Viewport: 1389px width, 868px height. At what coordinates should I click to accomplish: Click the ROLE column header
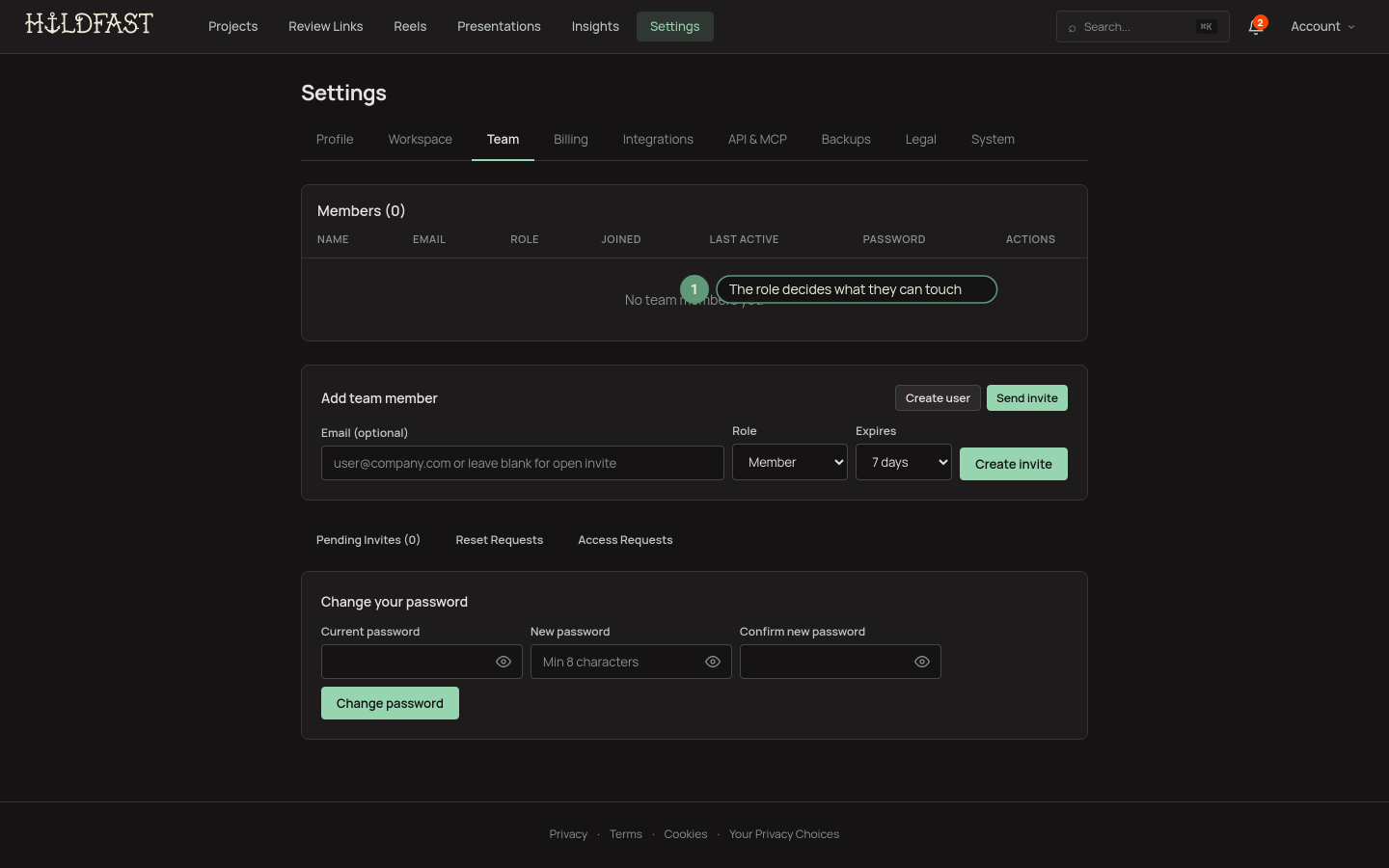click(525, 239)
